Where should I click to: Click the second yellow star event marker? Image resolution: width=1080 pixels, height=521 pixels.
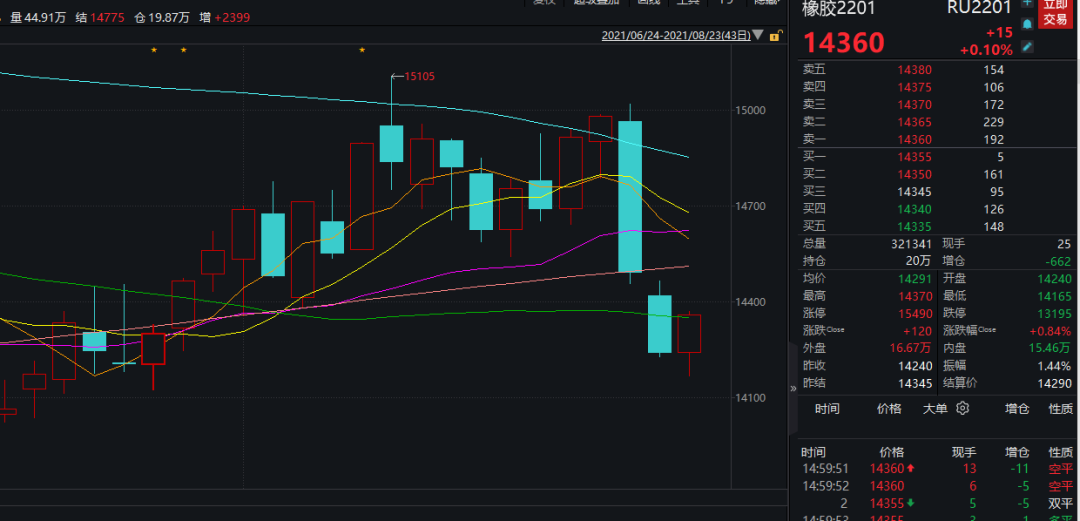[183, 50]
